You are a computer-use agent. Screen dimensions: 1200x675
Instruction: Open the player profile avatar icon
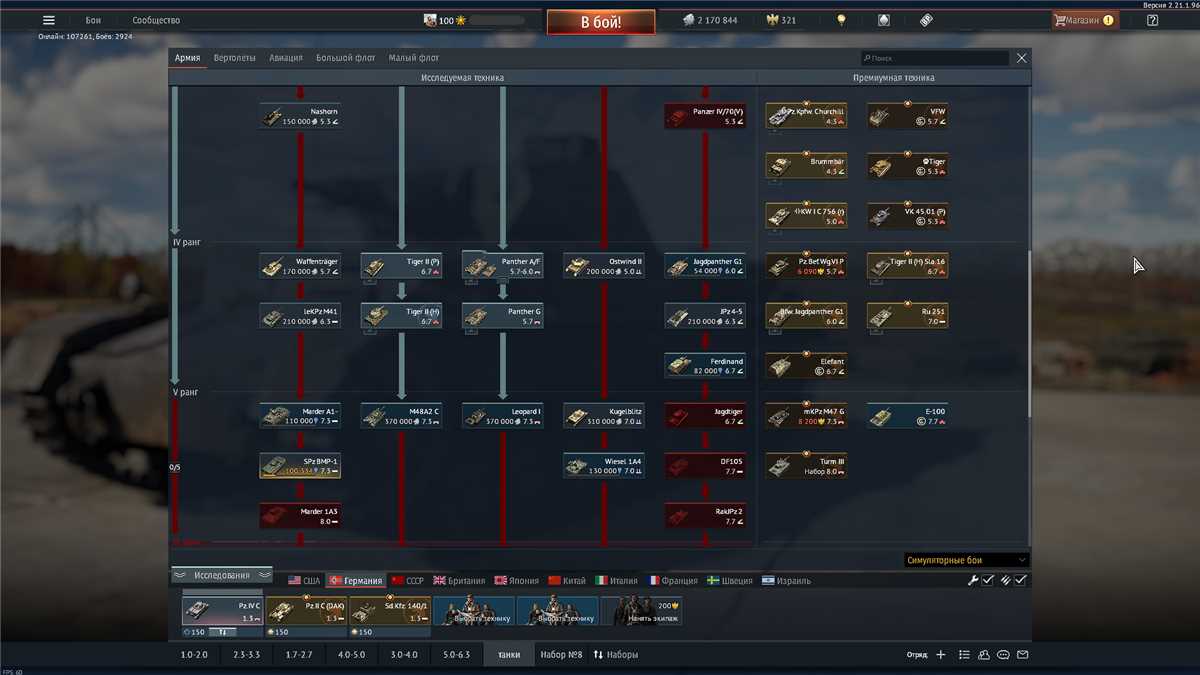click(x=430, y=20)
